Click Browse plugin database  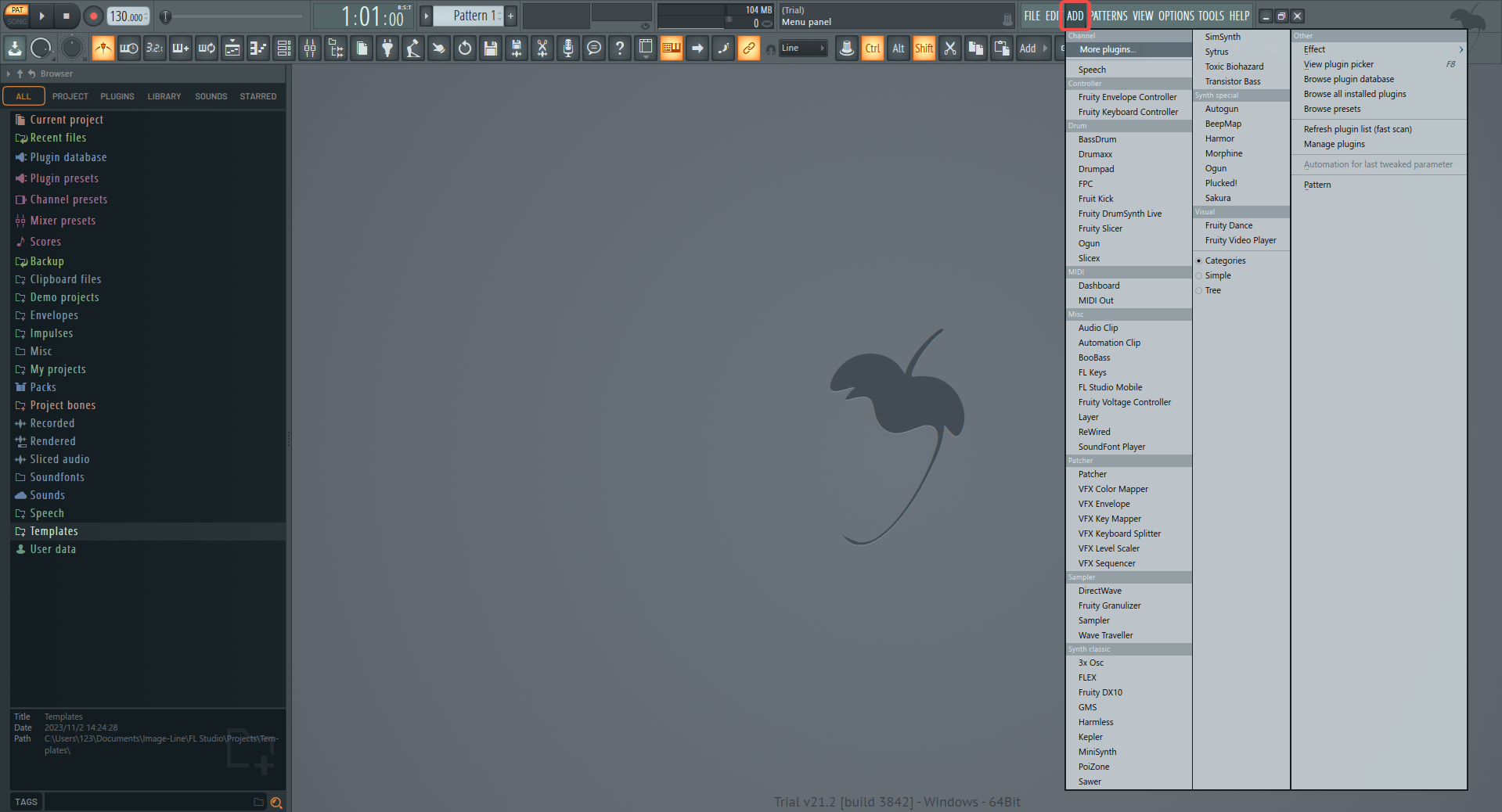click(x=1349, y=79)
